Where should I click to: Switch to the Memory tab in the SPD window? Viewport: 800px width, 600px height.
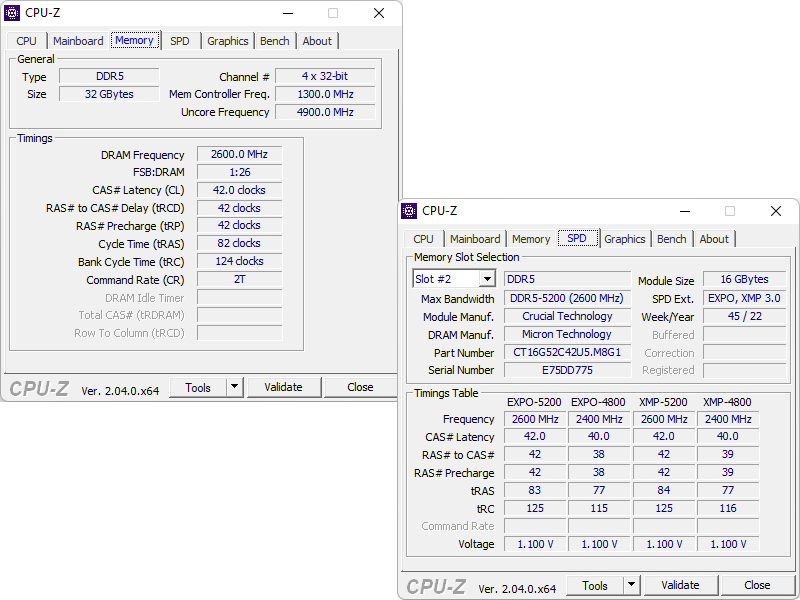531,239
